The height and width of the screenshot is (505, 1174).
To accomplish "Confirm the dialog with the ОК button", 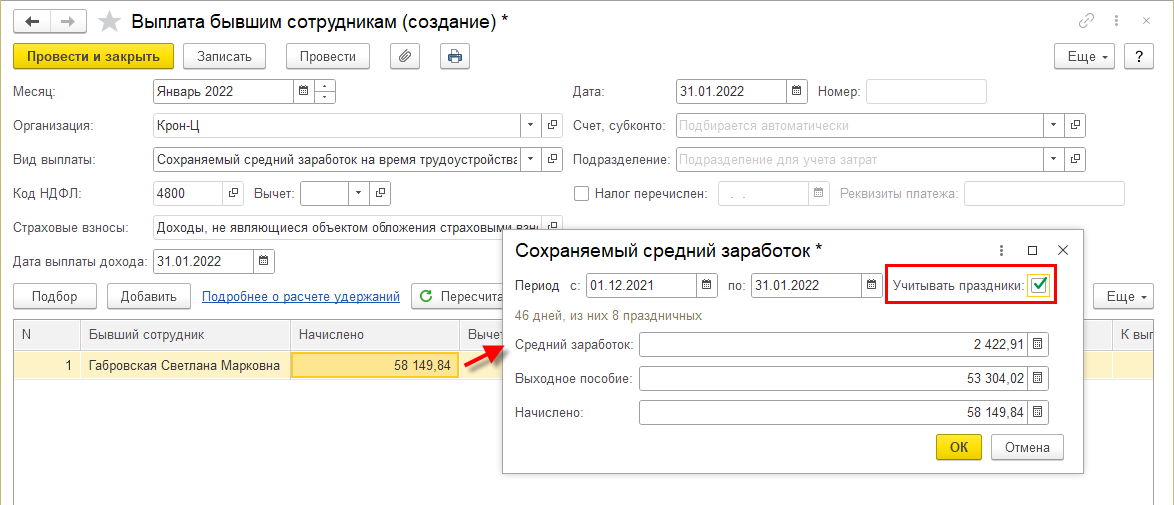I will coord(959,447).
